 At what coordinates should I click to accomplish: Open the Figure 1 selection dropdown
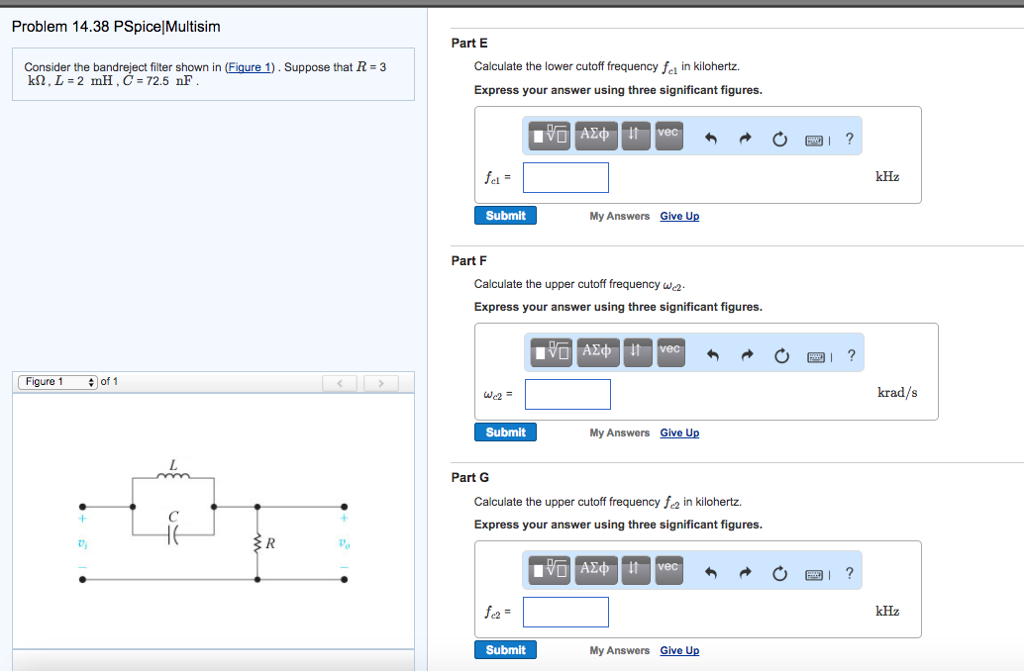(x=55, y=381)
